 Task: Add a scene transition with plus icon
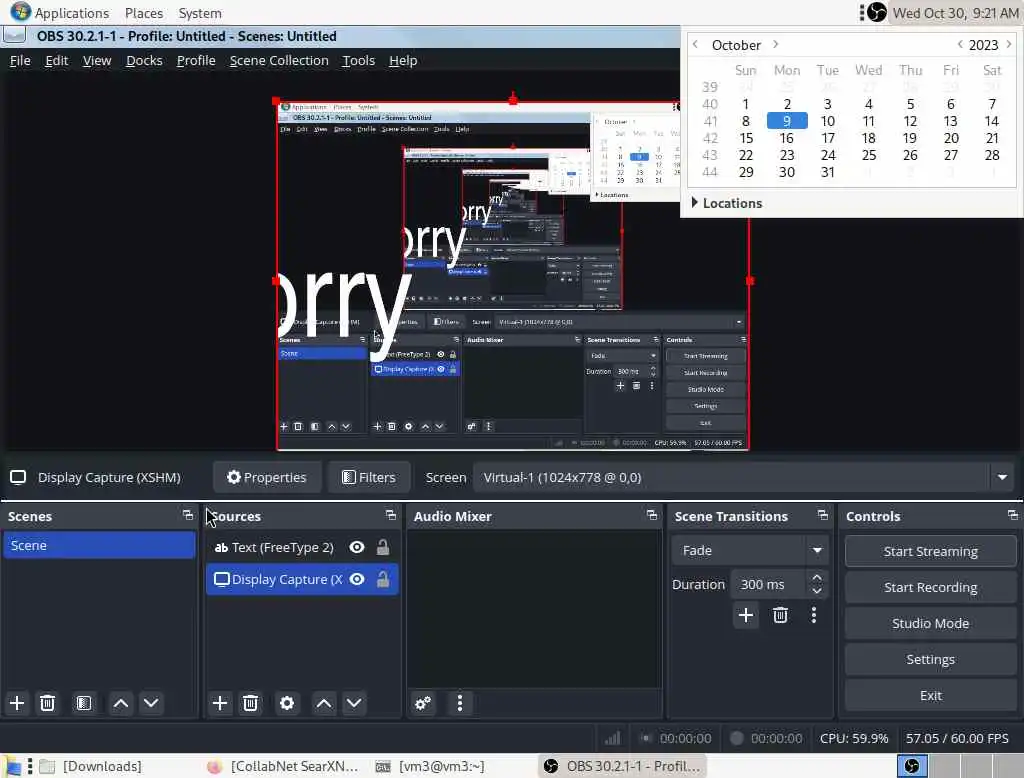[x=745, y=615]
